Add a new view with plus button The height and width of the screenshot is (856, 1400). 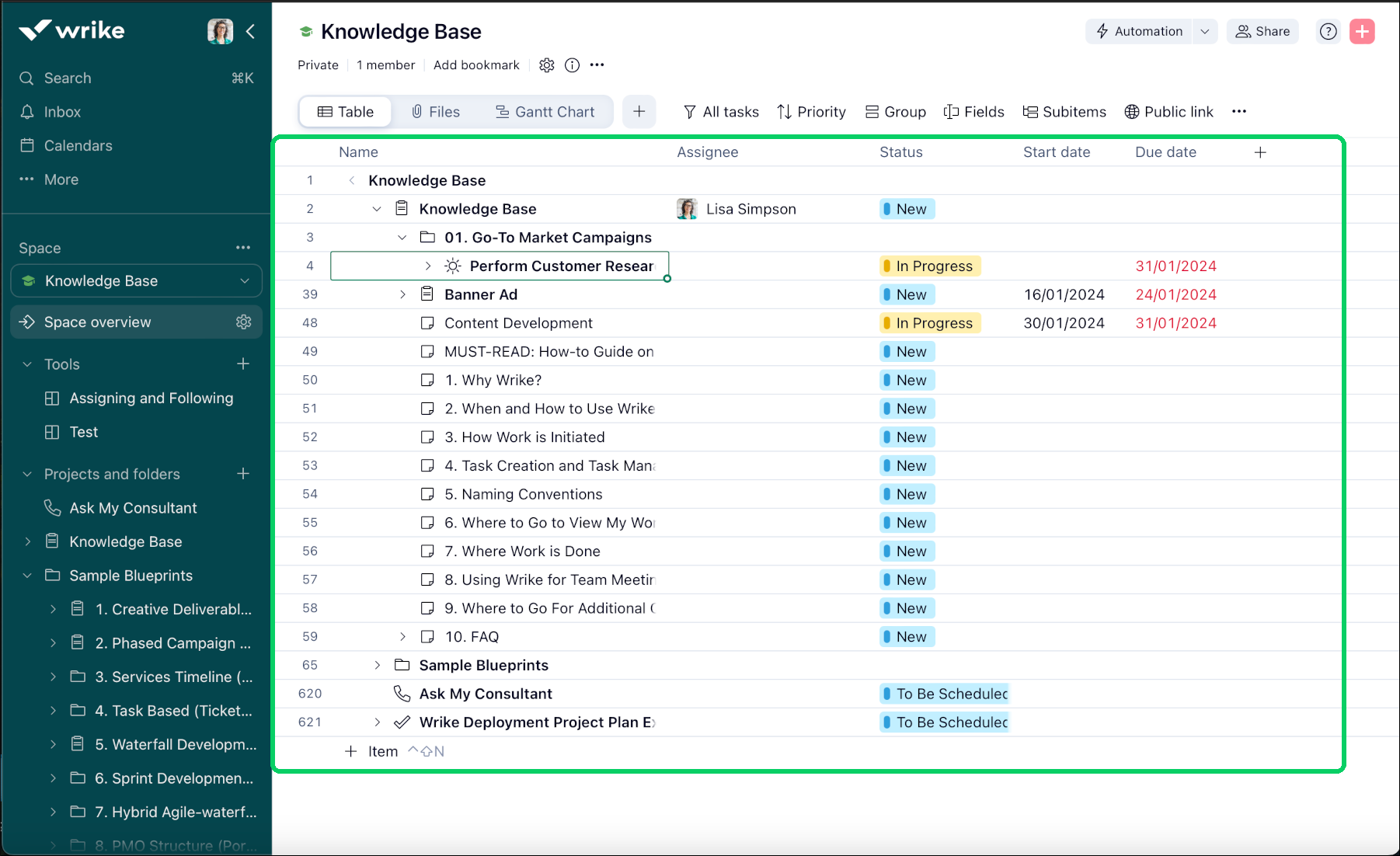pyautogui.click(x=639, y=112)
